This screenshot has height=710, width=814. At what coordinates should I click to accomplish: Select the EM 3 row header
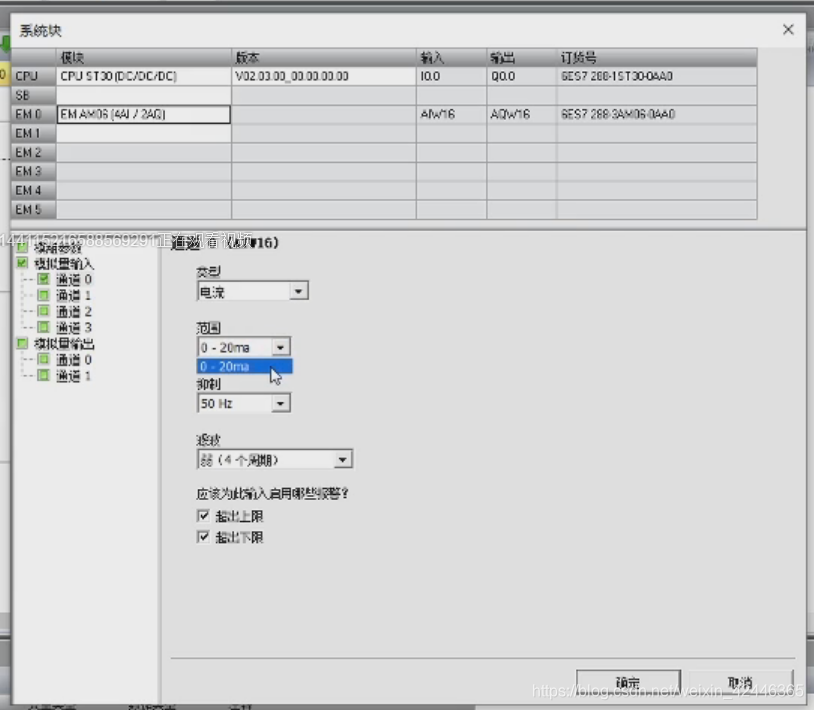click(x=34, y=171)
